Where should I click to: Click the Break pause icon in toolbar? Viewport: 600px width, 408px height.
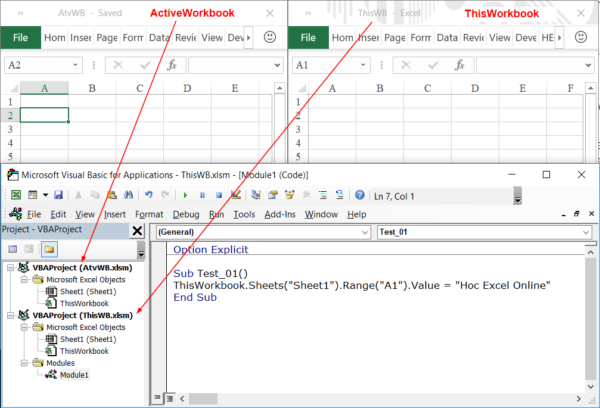point(202,196)
